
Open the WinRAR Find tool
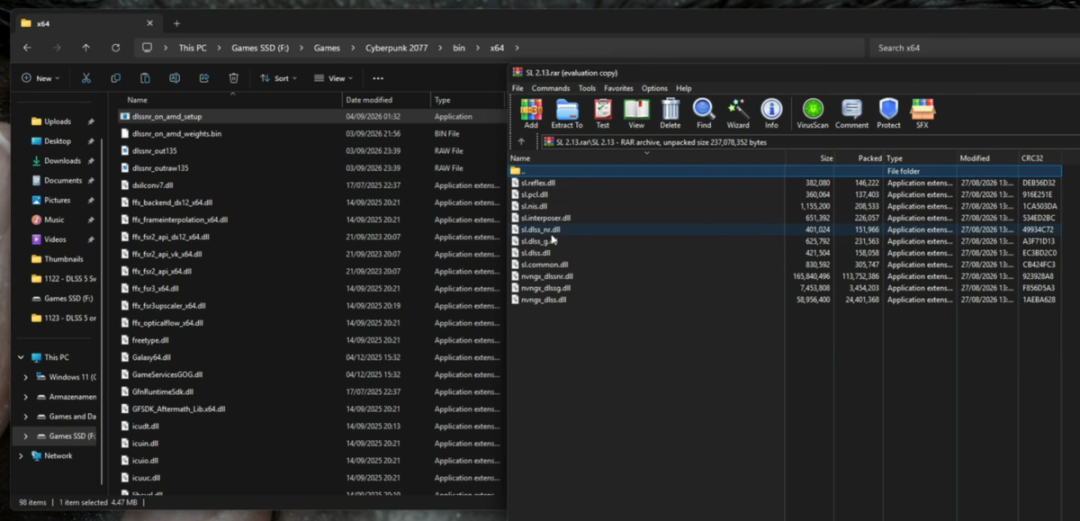coord(703,114)
